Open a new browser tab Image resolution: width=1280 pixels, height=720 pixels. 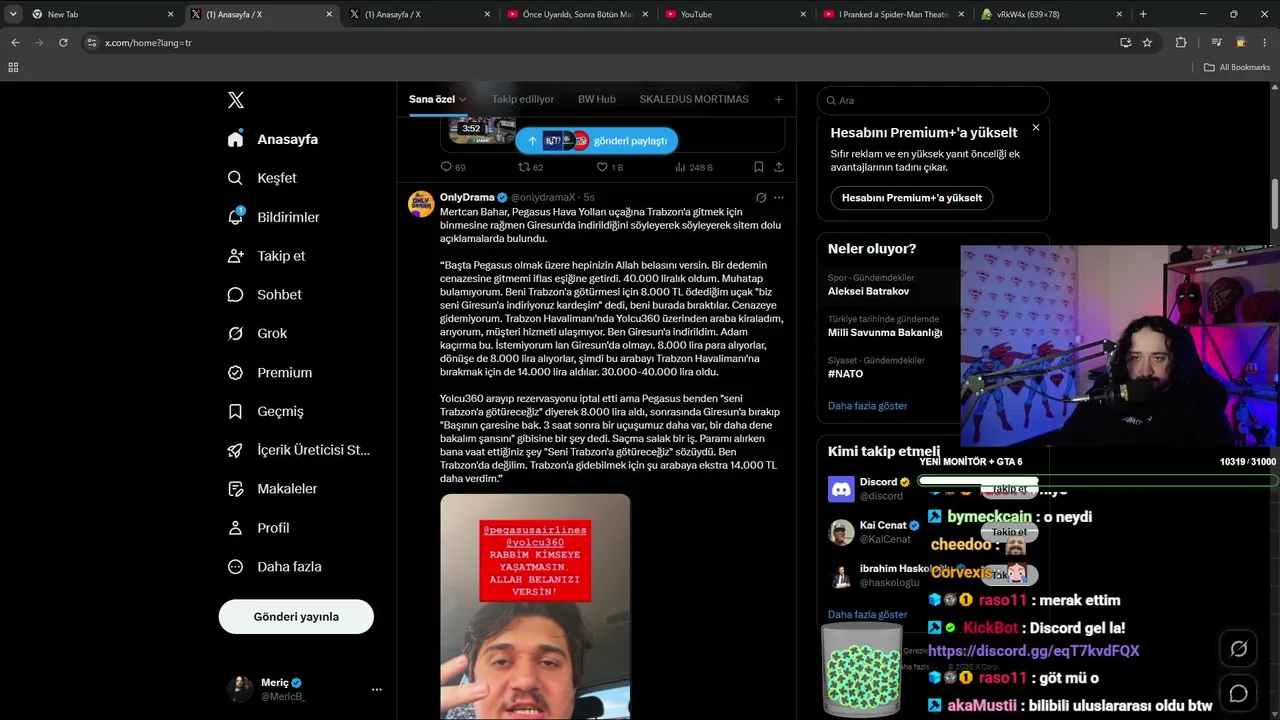[1143, 14]
